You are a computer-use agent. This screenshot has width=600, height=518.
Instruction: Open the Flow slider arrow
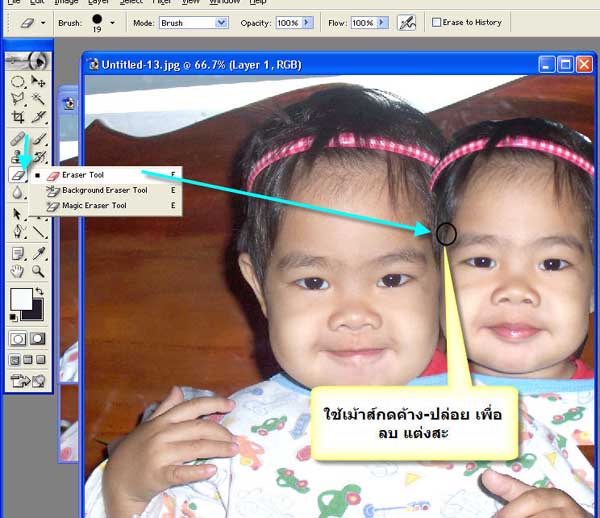pyautogui.click(x=382, y=23)
